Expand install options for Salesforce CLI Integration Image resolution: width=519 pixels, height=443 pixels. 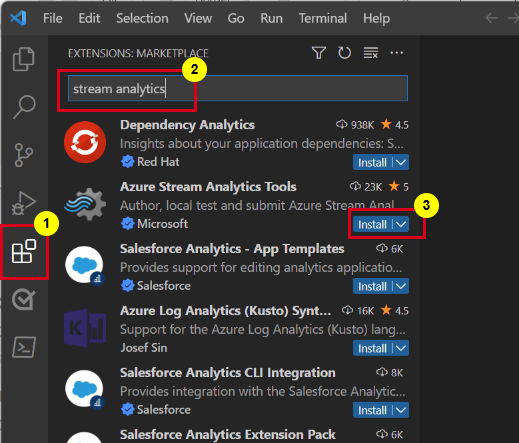[401, 410]
